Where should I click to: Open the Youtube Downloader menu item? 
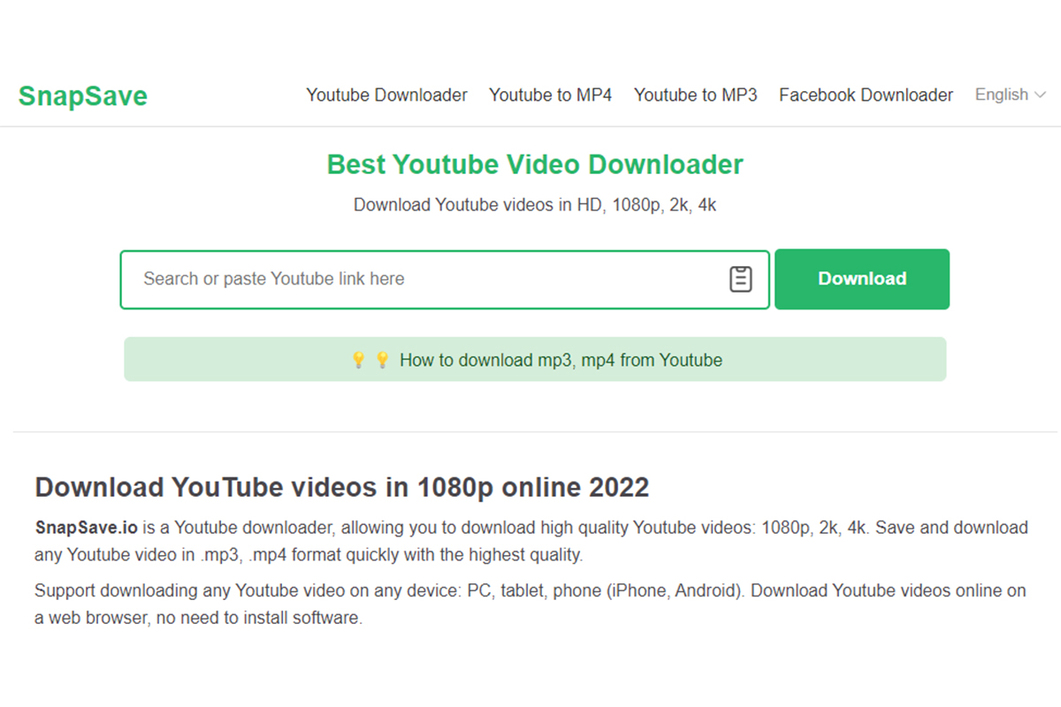386,95
